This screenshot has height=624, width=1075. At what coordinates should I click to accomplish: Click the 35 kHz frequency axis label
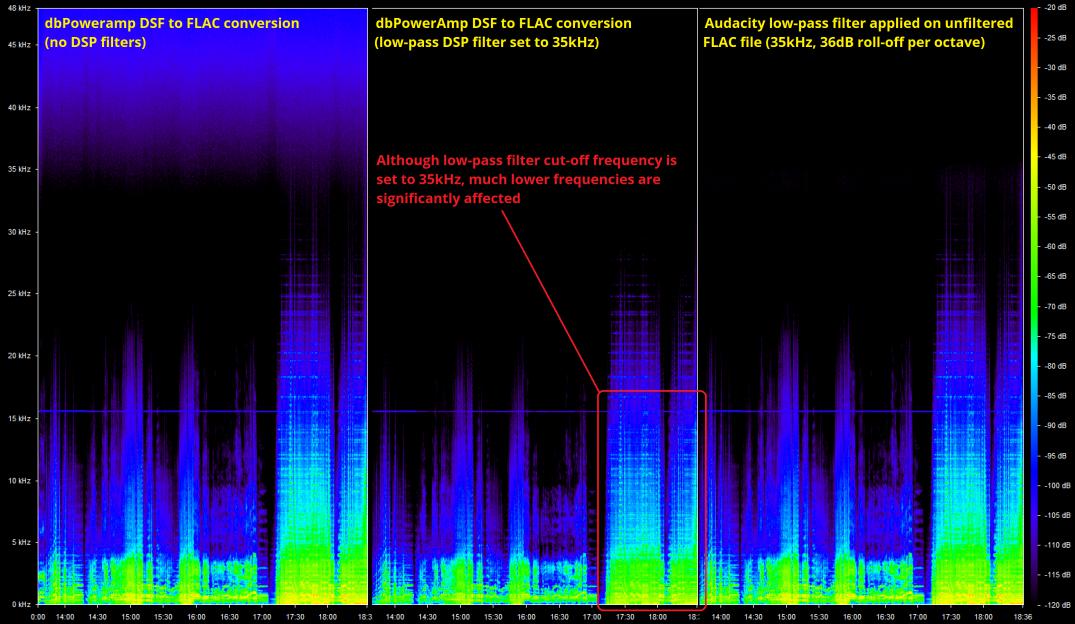coord(19,170)
